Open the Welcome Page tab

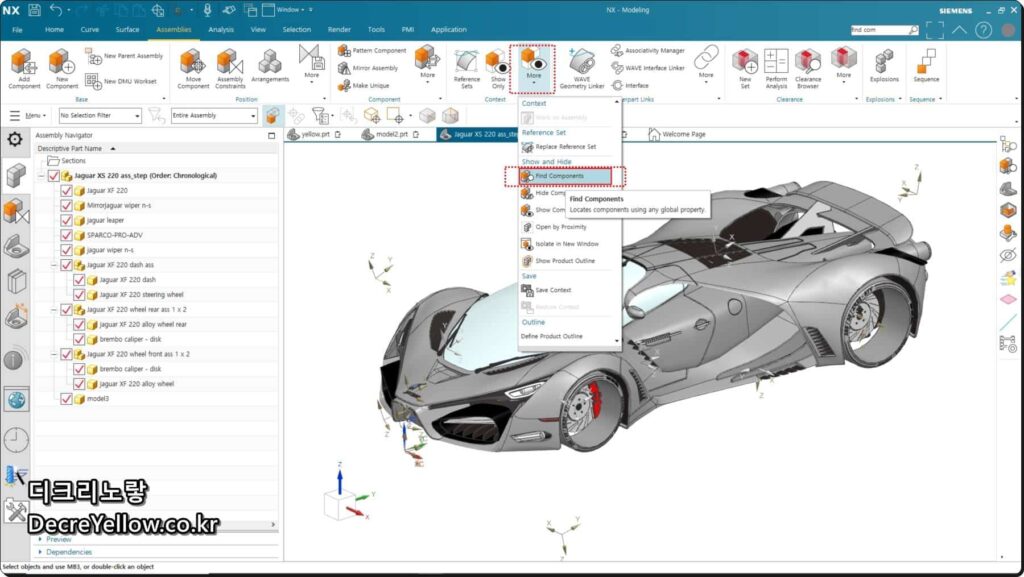677,134
